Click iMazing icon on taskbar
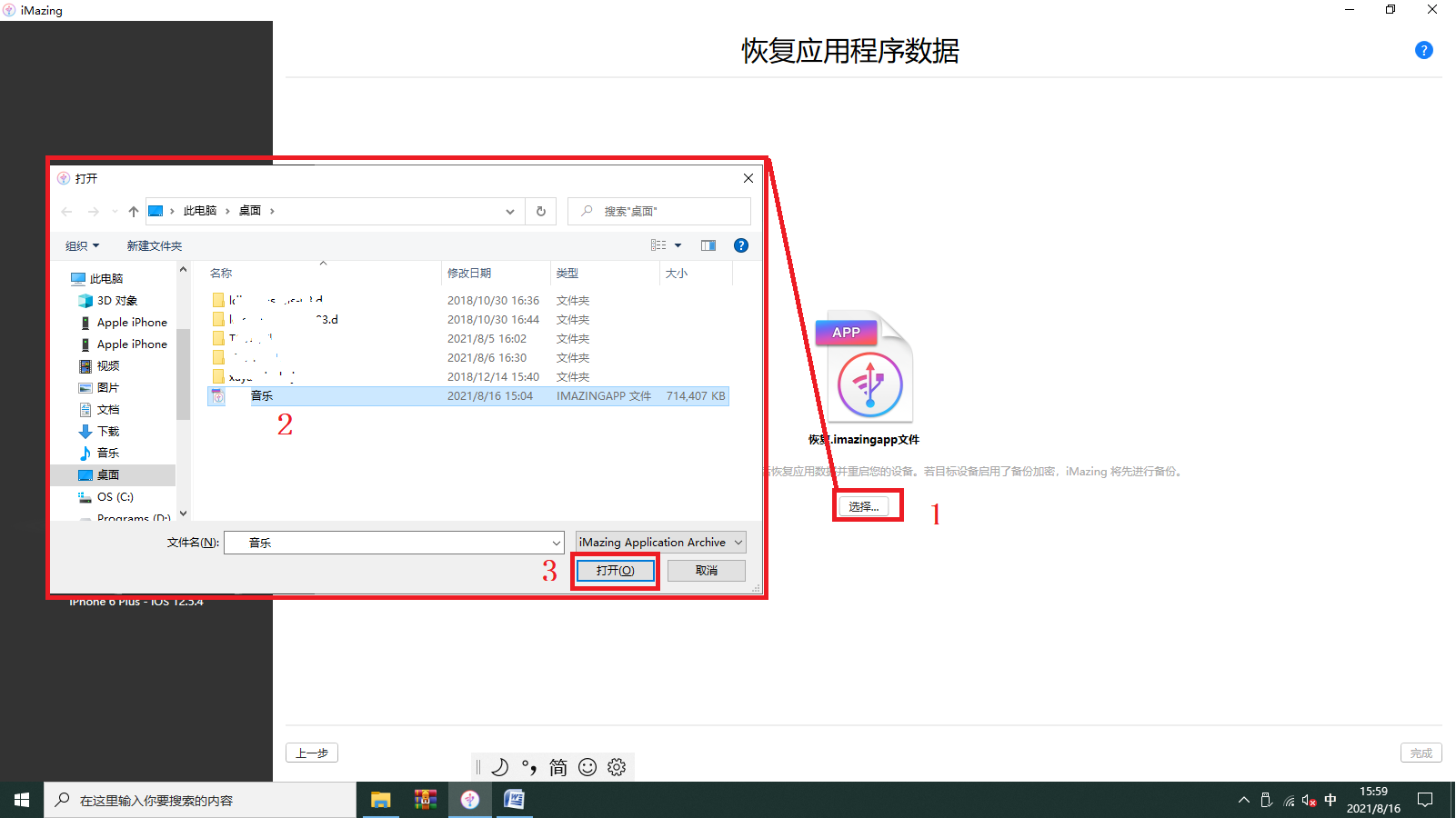Screen dimensions: 1456x818 tap(469, 800)
